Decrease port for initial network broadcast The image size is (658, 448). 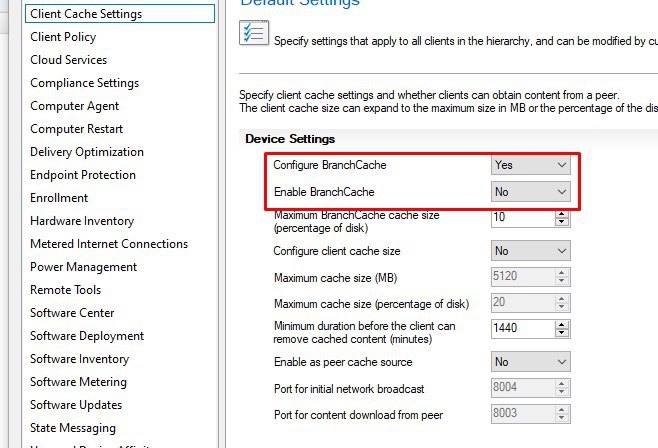561,393
